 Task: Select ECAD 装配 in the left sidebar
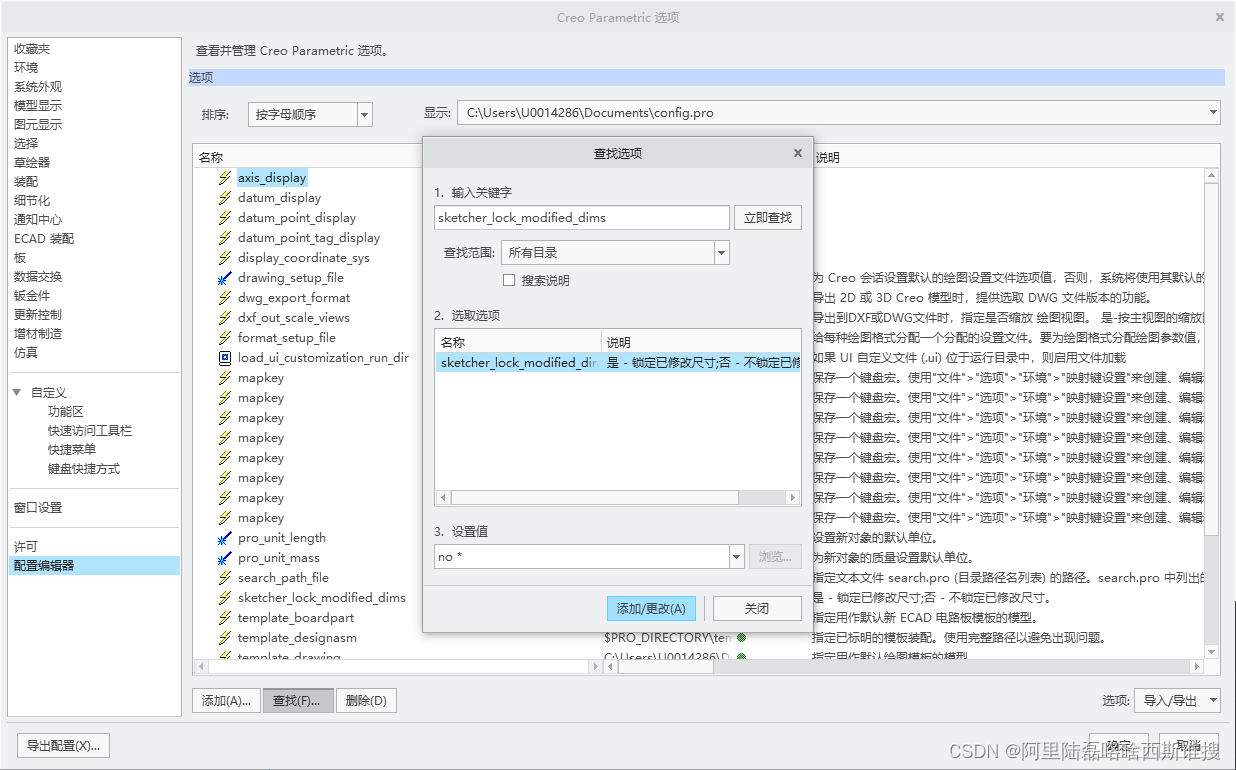(x=44, y=239)
